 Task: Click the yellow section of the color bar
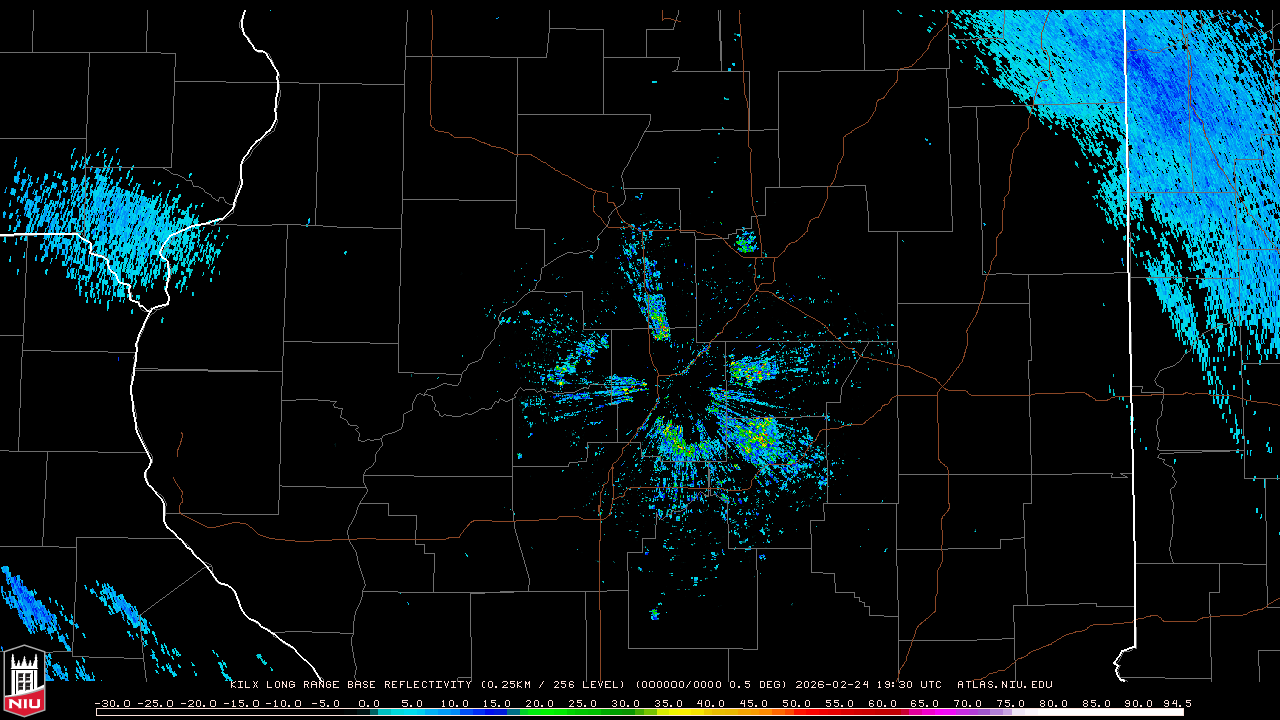pyautogui.click(x=690, y=712)
